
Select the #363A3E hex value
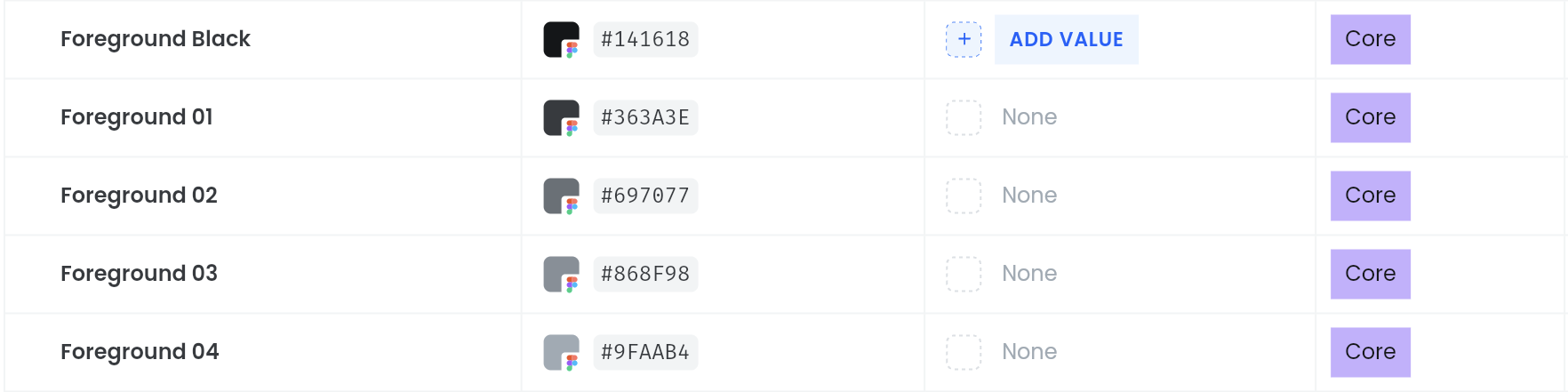[x=645, y=117]
